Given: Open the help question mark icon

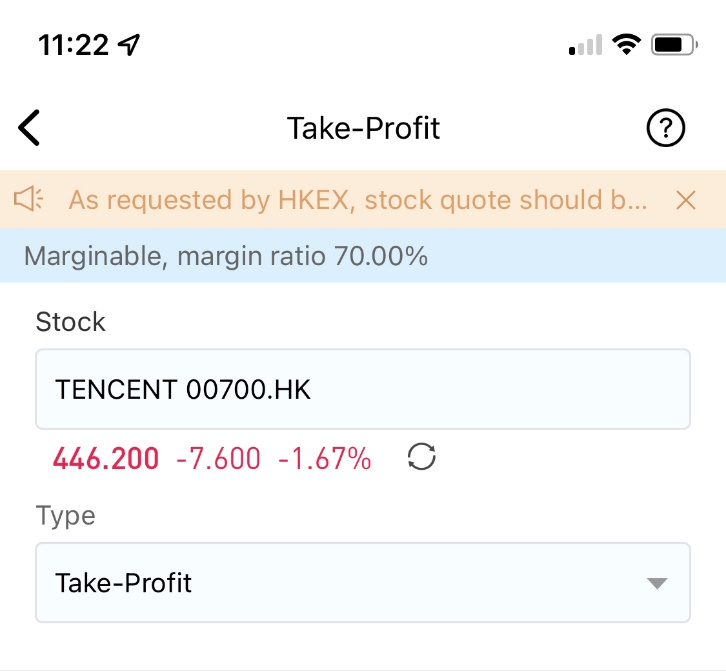Looking at the screenshot, I should click(x=665, y=128).
